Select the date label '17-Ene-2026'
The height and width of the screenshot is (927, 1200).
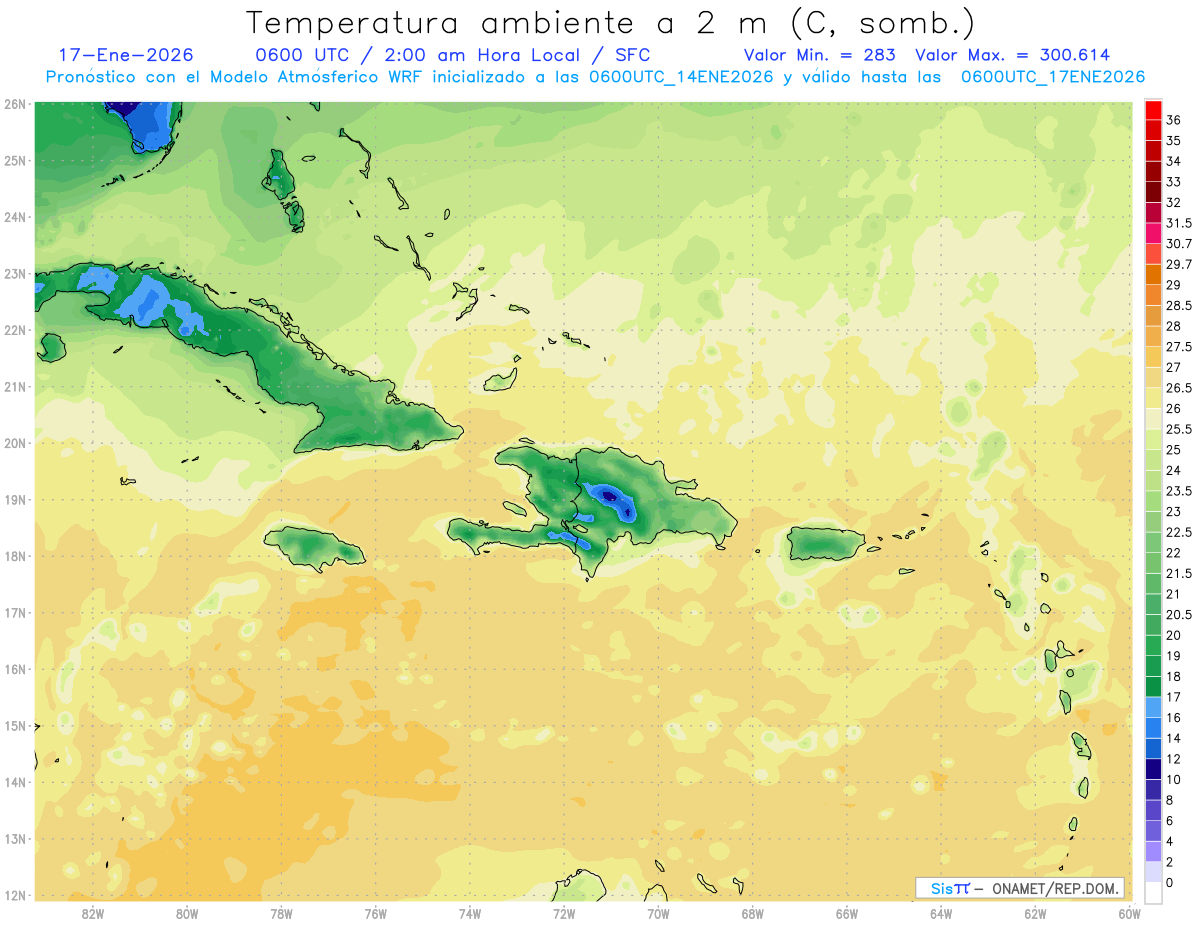click(126, 55)
